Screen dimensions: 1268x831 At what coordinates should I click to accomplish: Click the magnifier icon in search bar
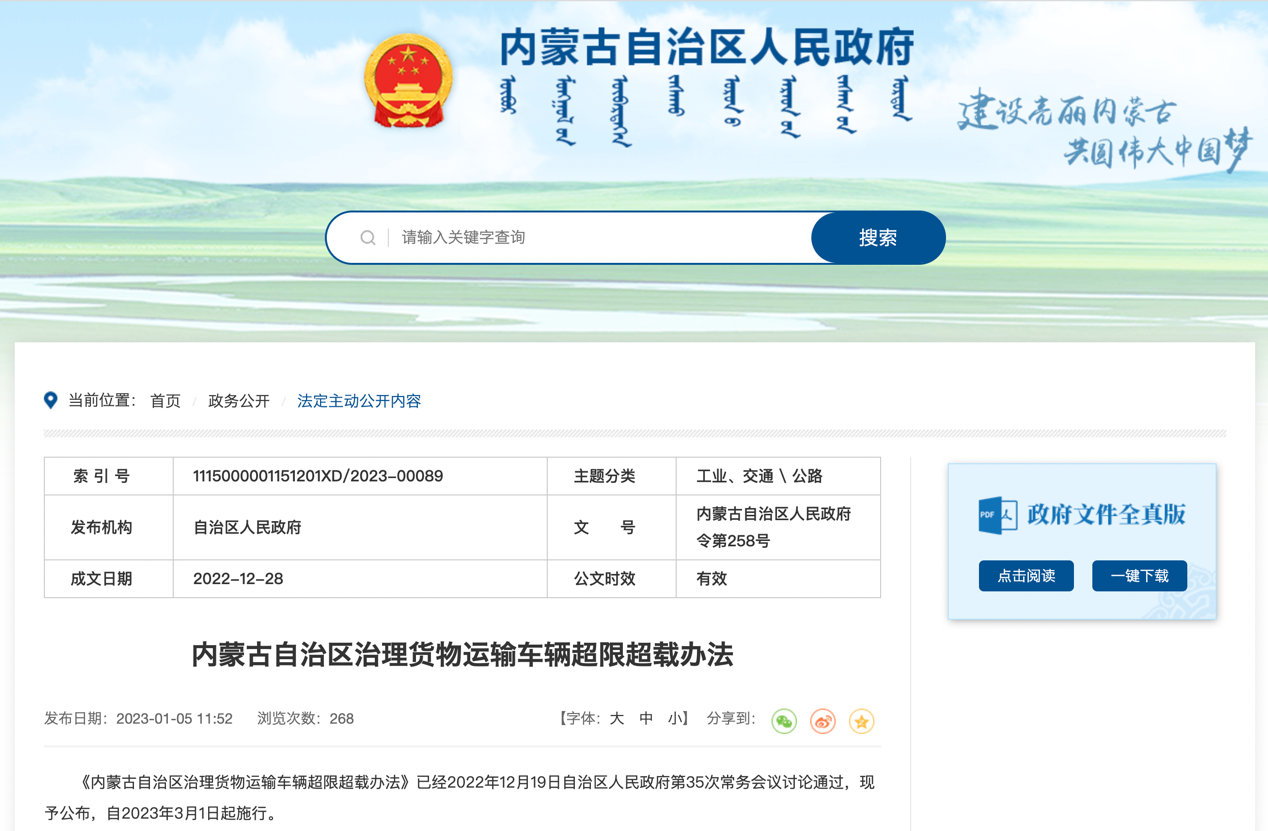[x=368, y=238]
